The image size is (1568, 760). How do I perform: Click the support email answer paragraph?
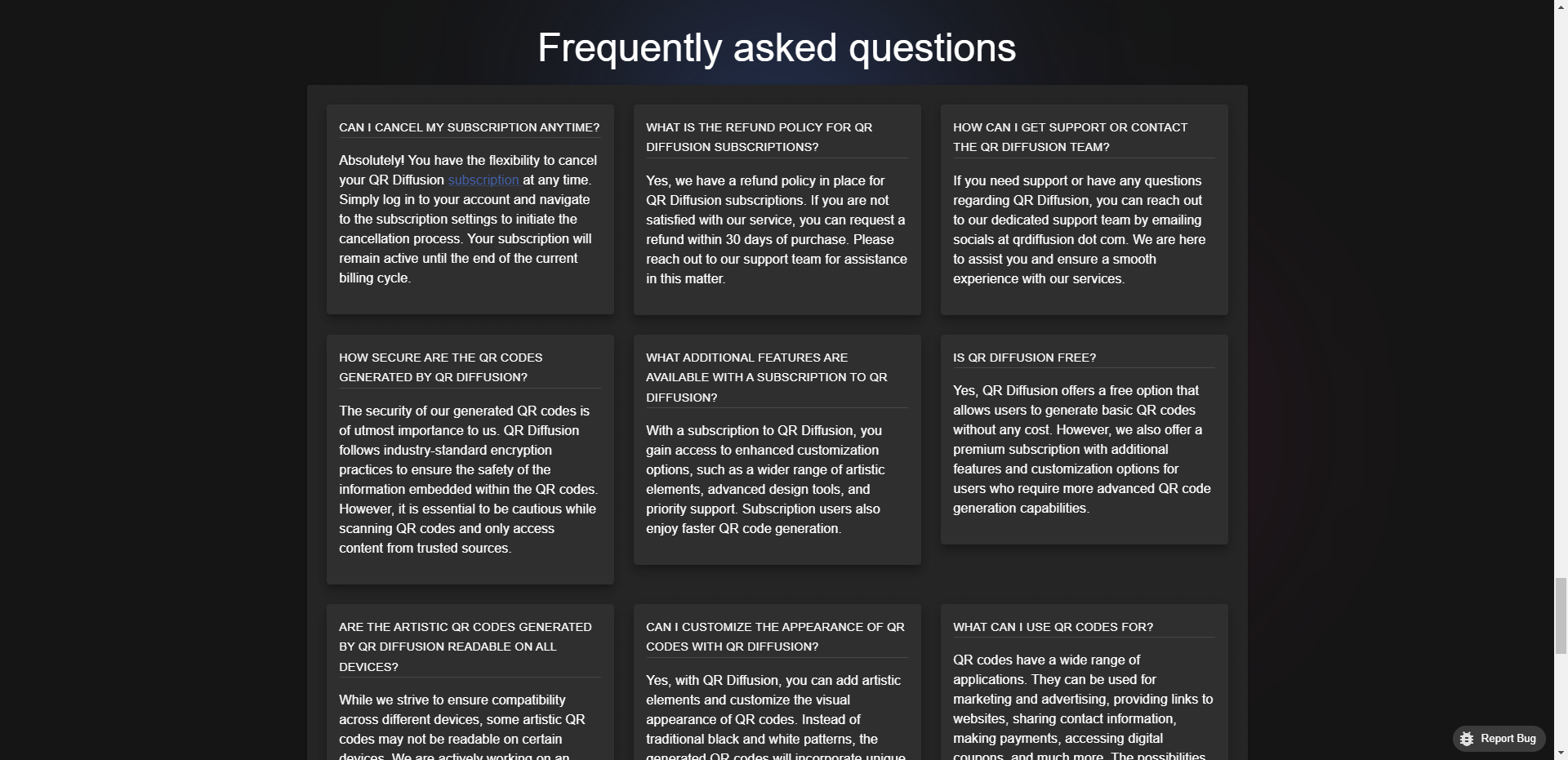(x=1080, y=229)
